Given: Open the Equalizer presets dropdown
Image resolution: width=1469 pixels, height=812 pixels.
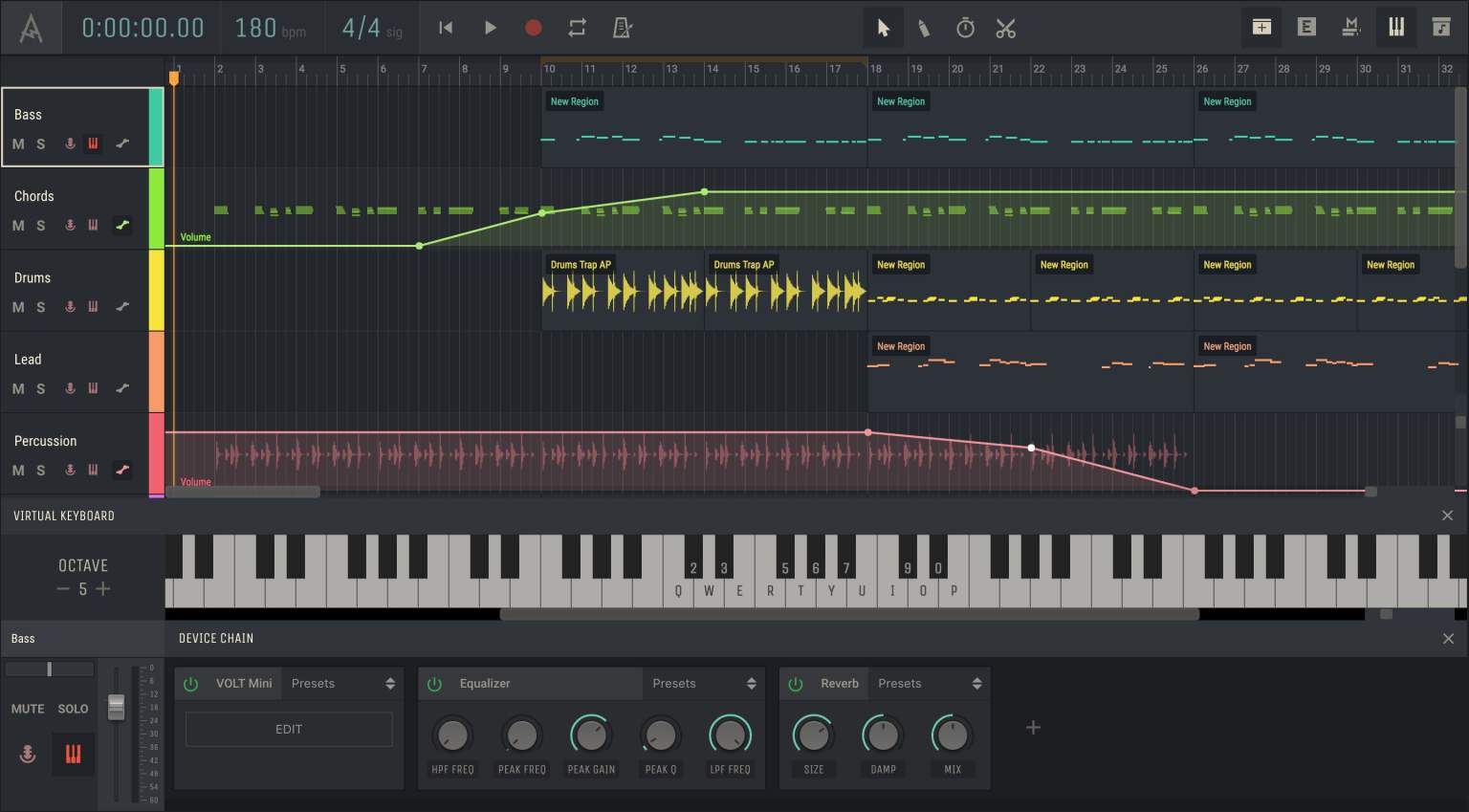Looking at the screenshot, I should point(703,683).
